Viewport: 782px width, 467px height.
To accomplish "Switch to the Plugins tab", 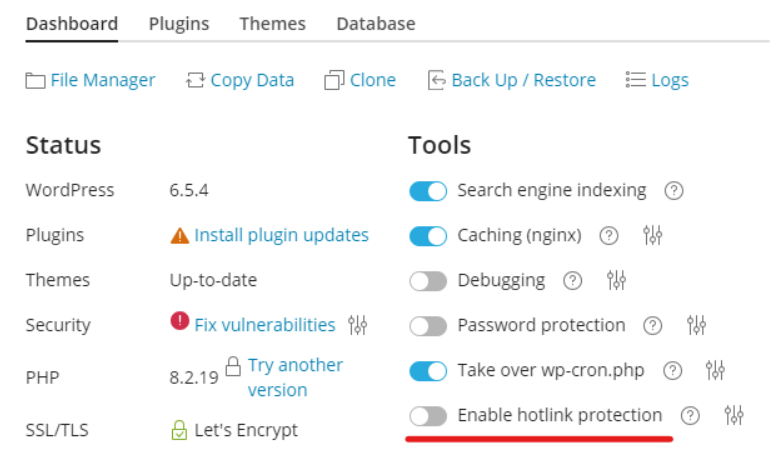I will point(179,23).
